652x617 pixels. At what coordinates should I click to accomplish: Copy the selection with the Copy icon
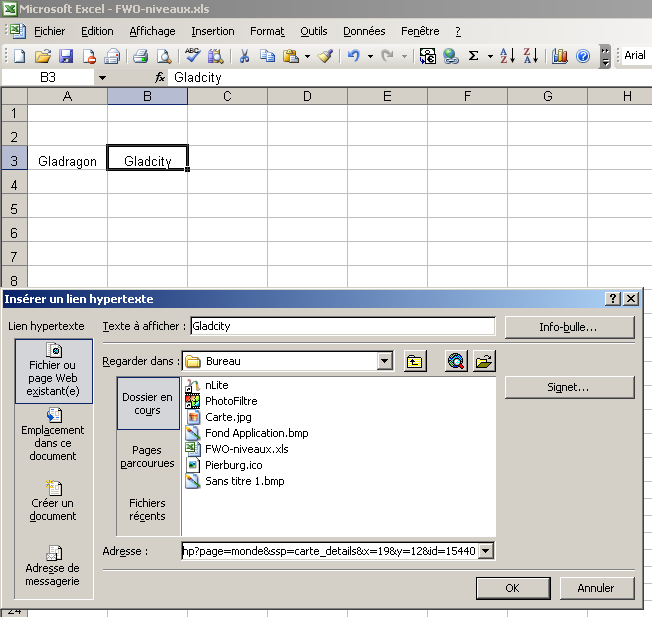click(267, 56)
